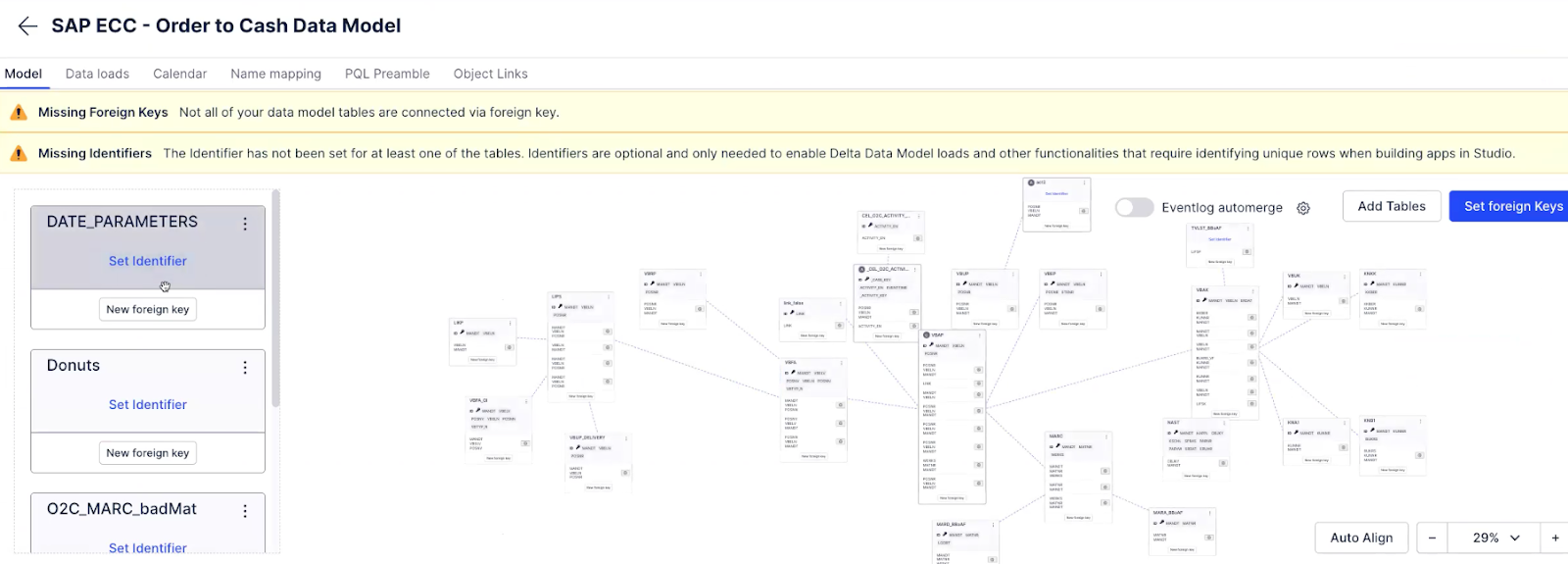Image resolution: width=1568 pixels, height=564 pixels.
Task: Click gear beside LINK row in link_false node
Action: 839,326
